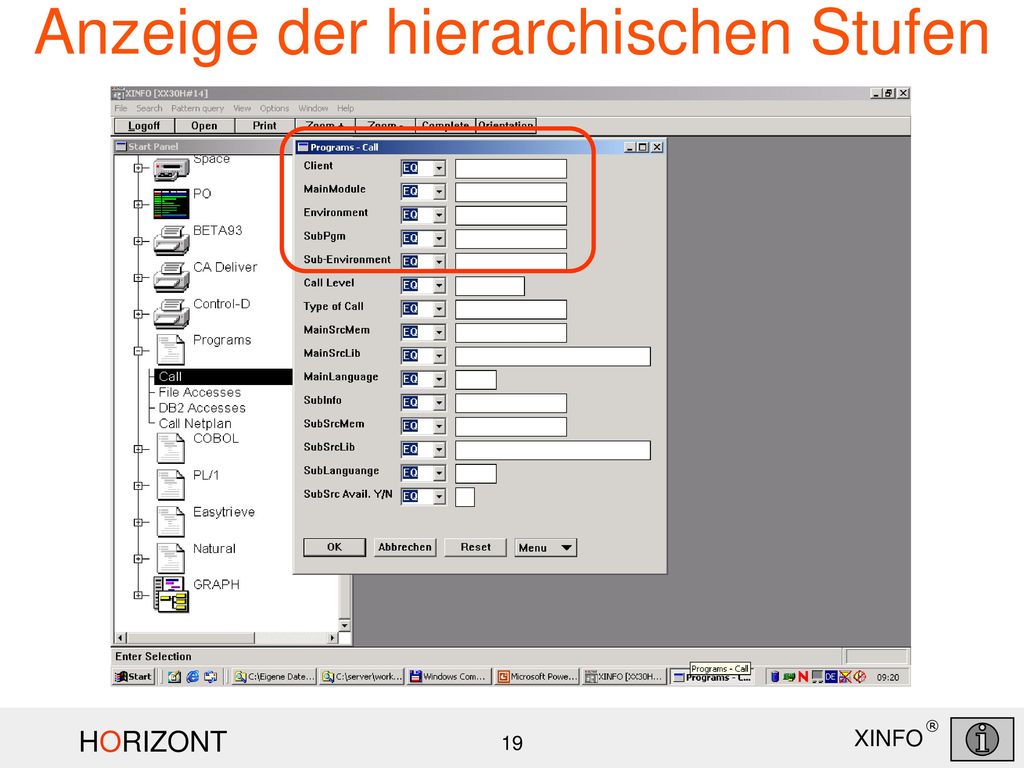Click the SubSrcLib value input field

pyautogui.click(x=552, y=450)
